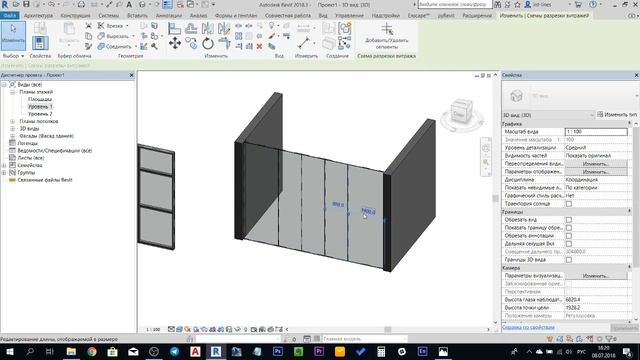
Task: Click the Align tool icon
Action: (x=175, y=28)
